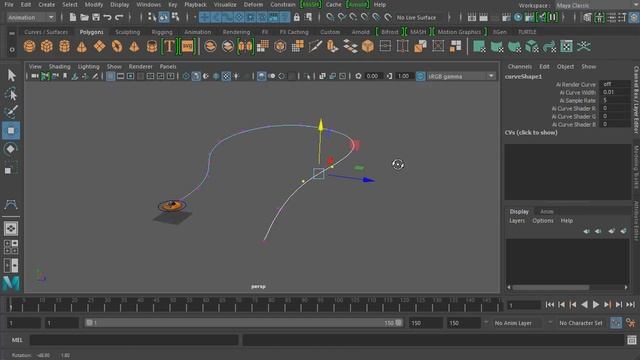Open the animation preferences icon
This screenshot has height=360, width=640.
point(631,323)
